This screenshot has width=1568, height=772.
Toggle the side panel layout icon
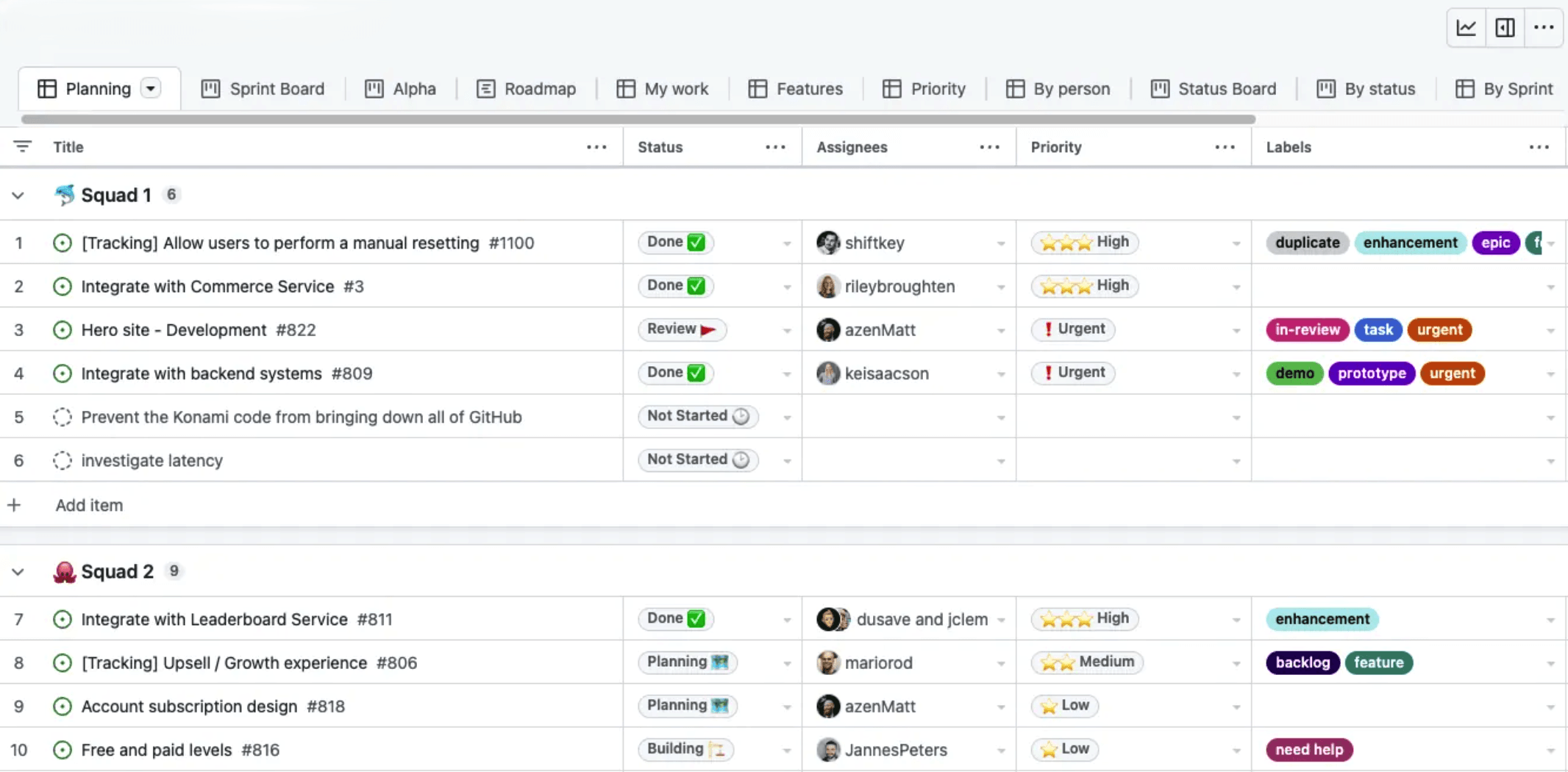tap(1505, 28)
